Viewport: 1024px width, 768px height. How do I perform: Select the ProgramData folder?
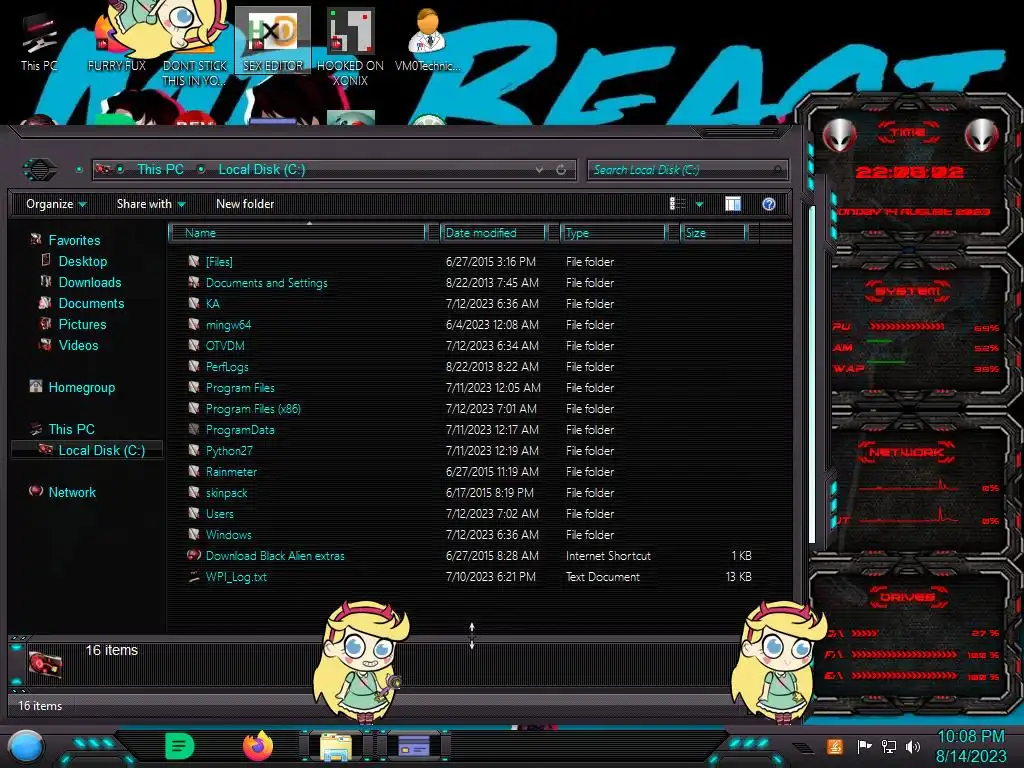240,430
